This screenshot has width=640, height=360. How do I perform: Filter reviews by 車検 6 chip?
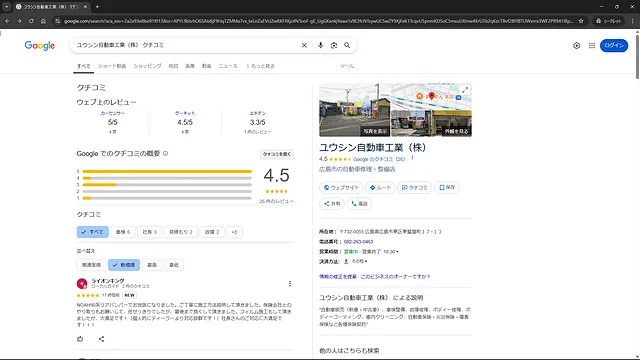coord(123,232)
